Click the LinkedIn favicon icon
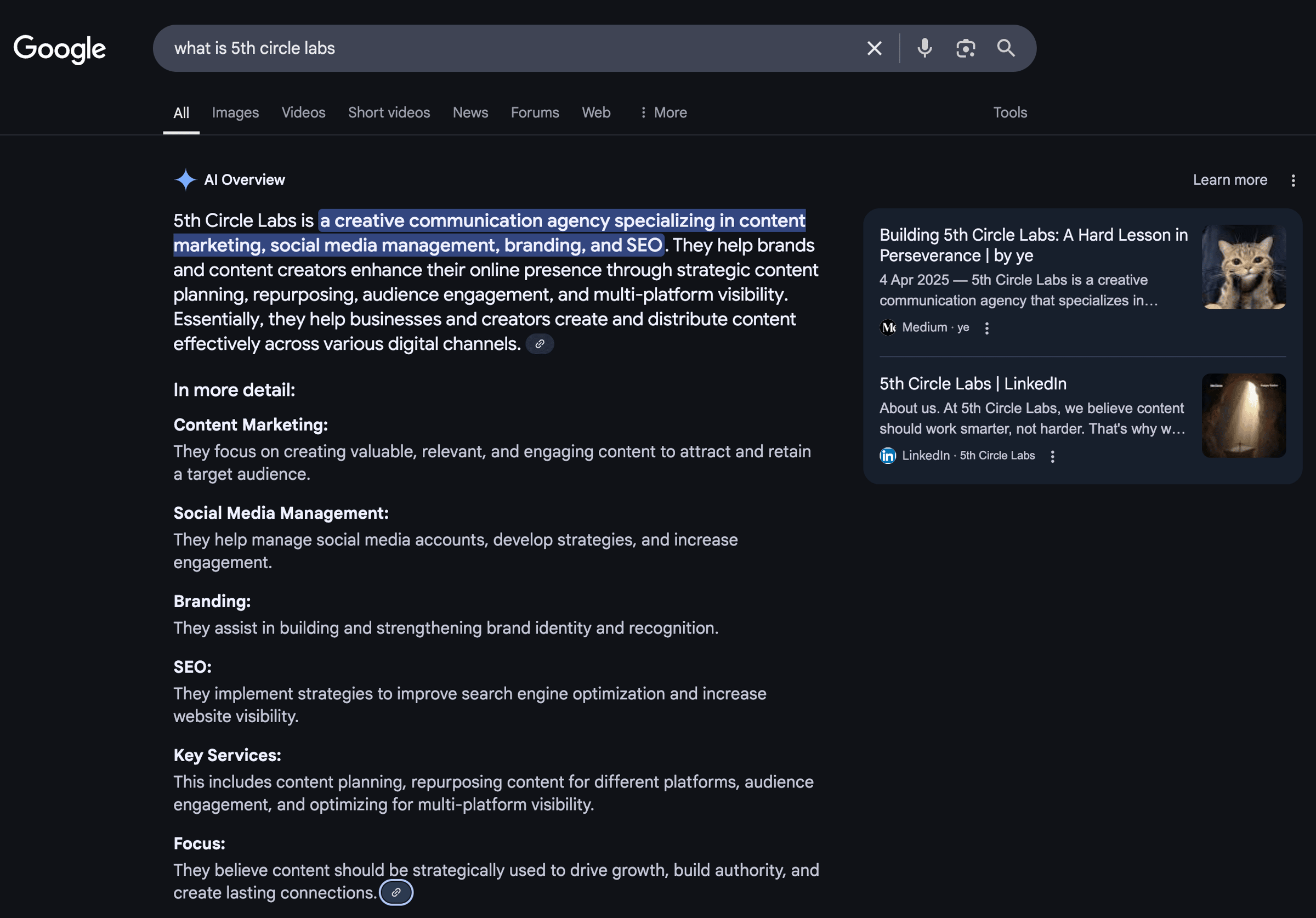The width and height of the screenshot is (1316, 918). click(x=888, y=455)
